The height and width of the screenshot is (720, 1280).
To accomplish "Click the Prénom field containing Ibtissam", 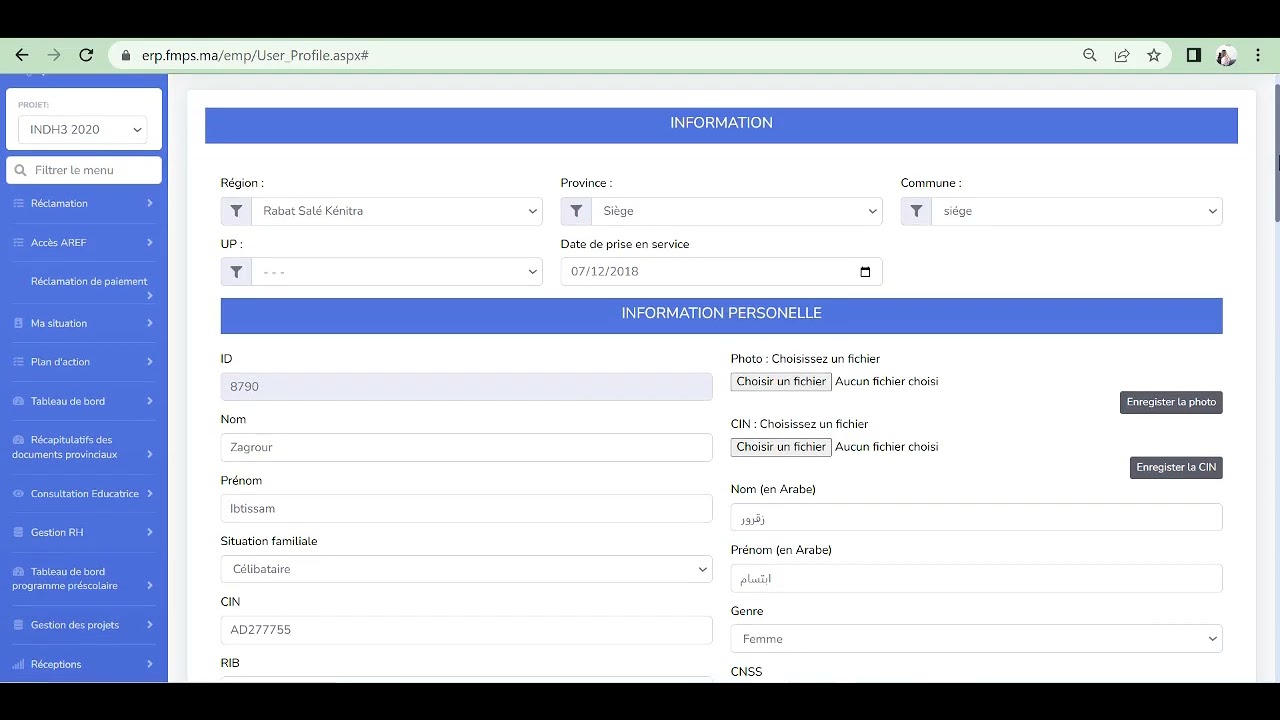I will [466, 508].
